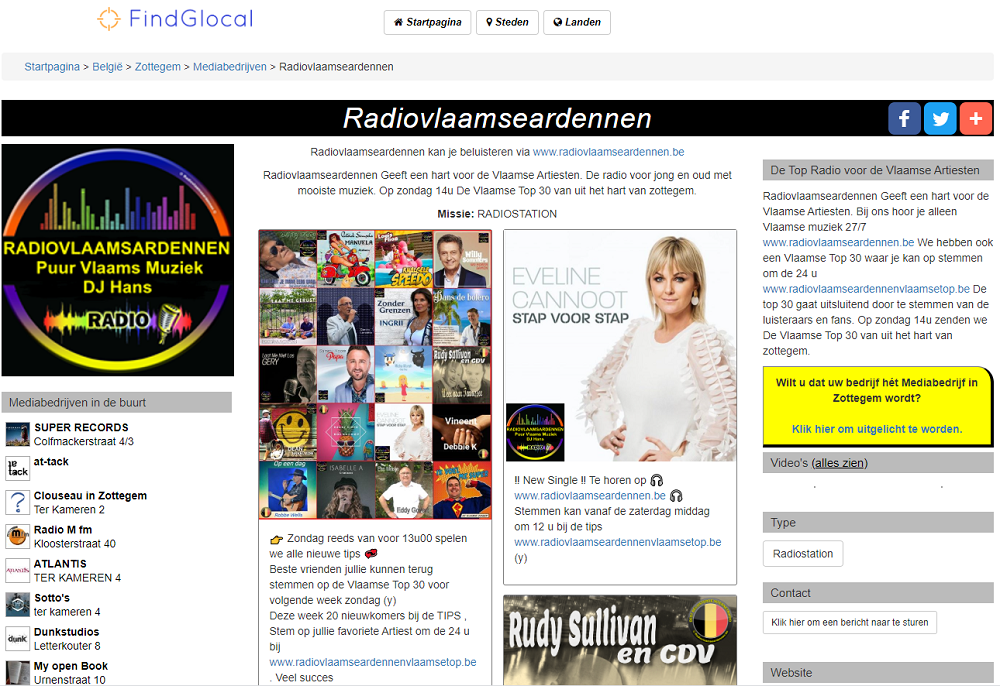Open ATLANTIS listing name
Viewport: 1000px width, 686px height.
60,564
